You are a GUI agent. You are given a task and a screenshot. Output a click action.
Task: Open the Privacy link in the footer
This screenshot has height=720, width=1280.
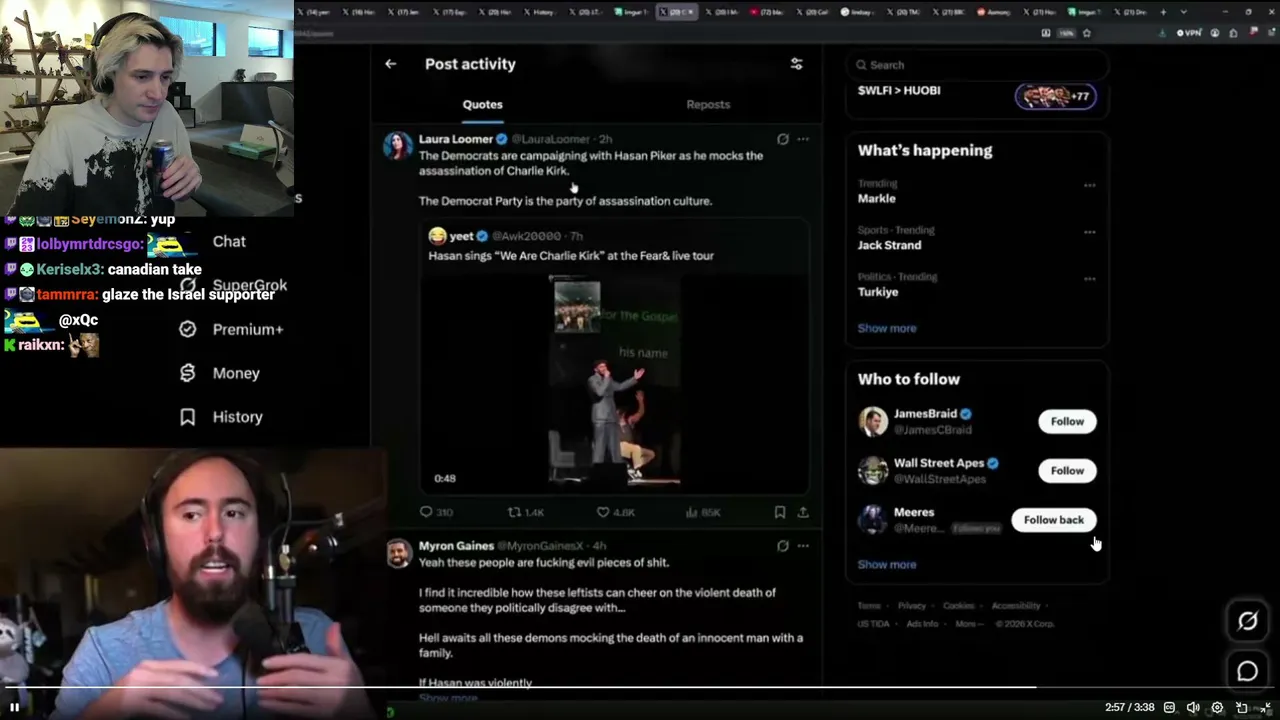coord(911,606)
